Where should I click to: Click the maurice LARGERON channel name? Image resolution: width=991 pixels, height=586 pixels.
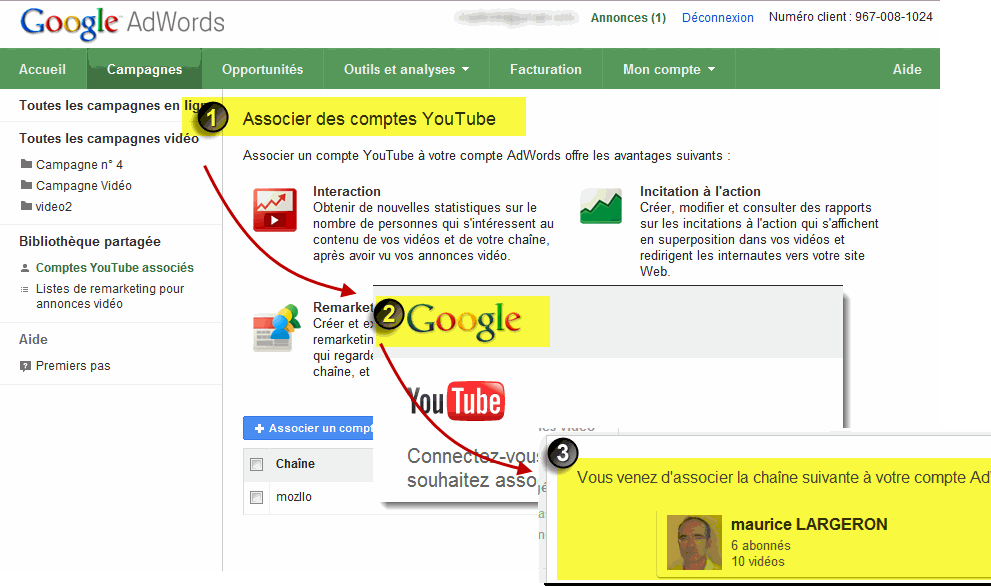809,524
